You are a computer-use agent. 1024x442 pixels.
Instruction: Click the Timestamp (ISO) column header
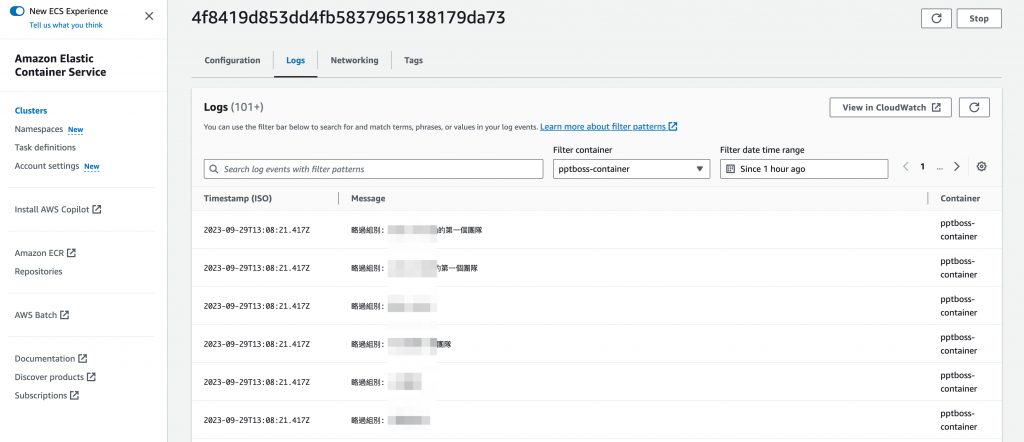[x=238, y=198]
